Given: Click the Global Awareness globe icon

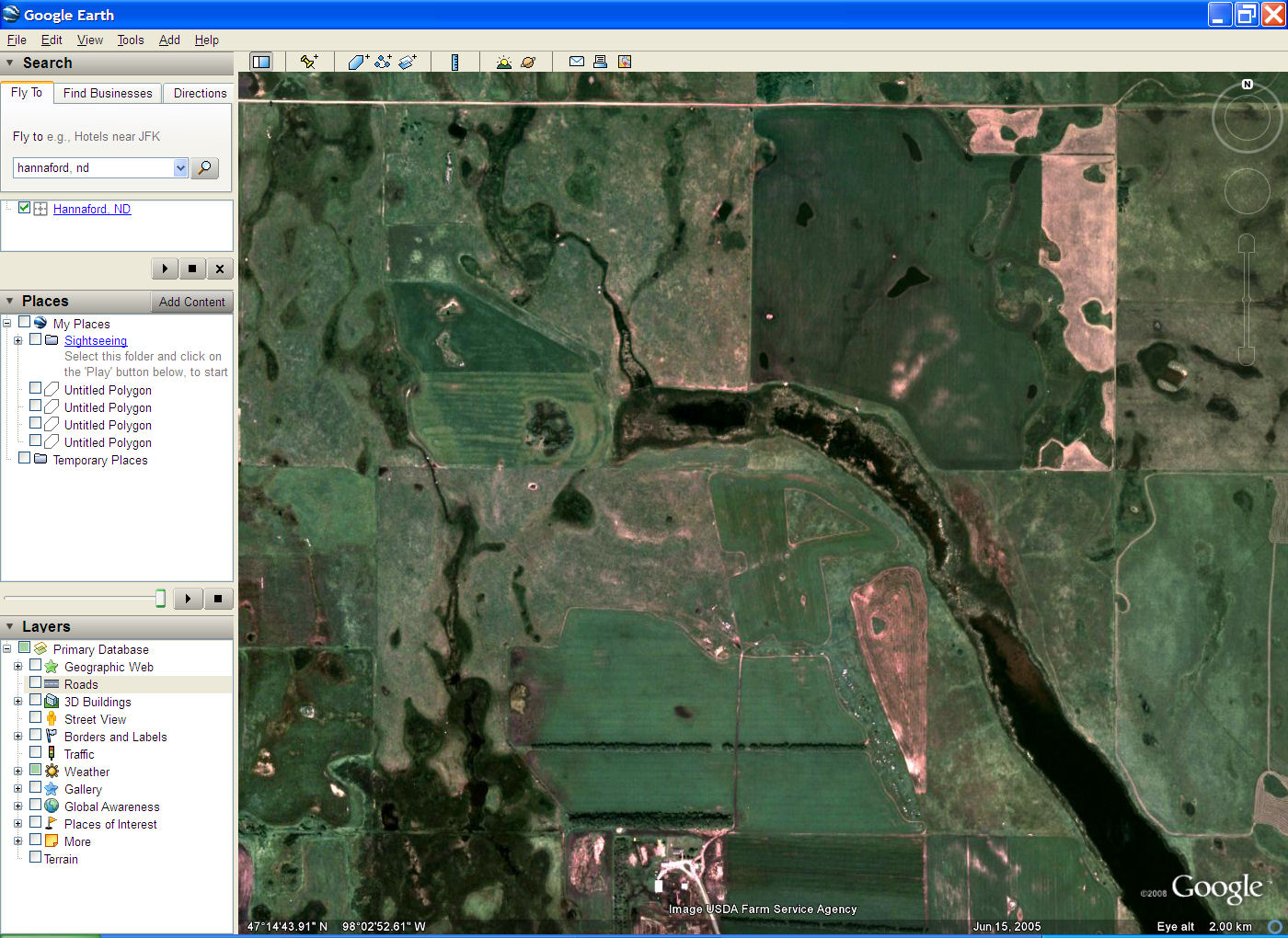Looking at the screenshot, I should point(52,806).
